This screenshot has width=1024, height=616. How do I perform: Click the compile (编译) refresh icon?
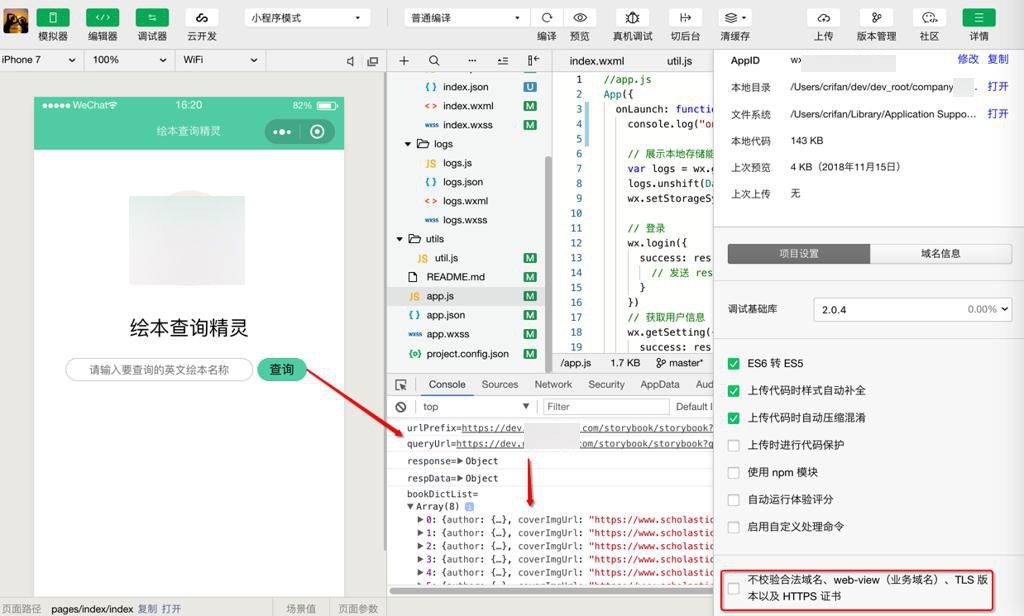click(x=547, y=18)
